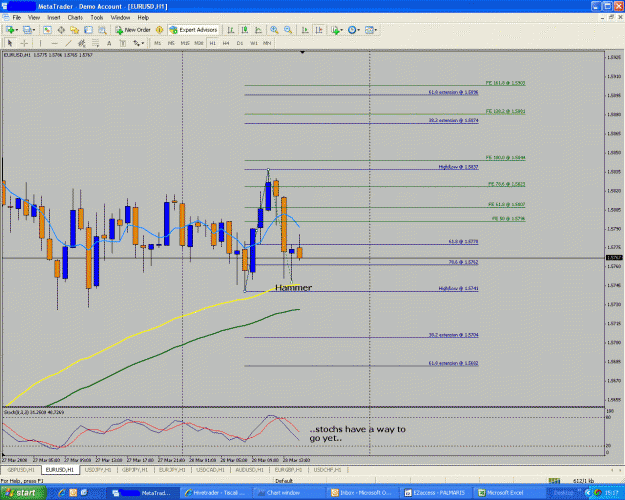Switch to the EURGBP,H1 chart tab

coord(288,470)
